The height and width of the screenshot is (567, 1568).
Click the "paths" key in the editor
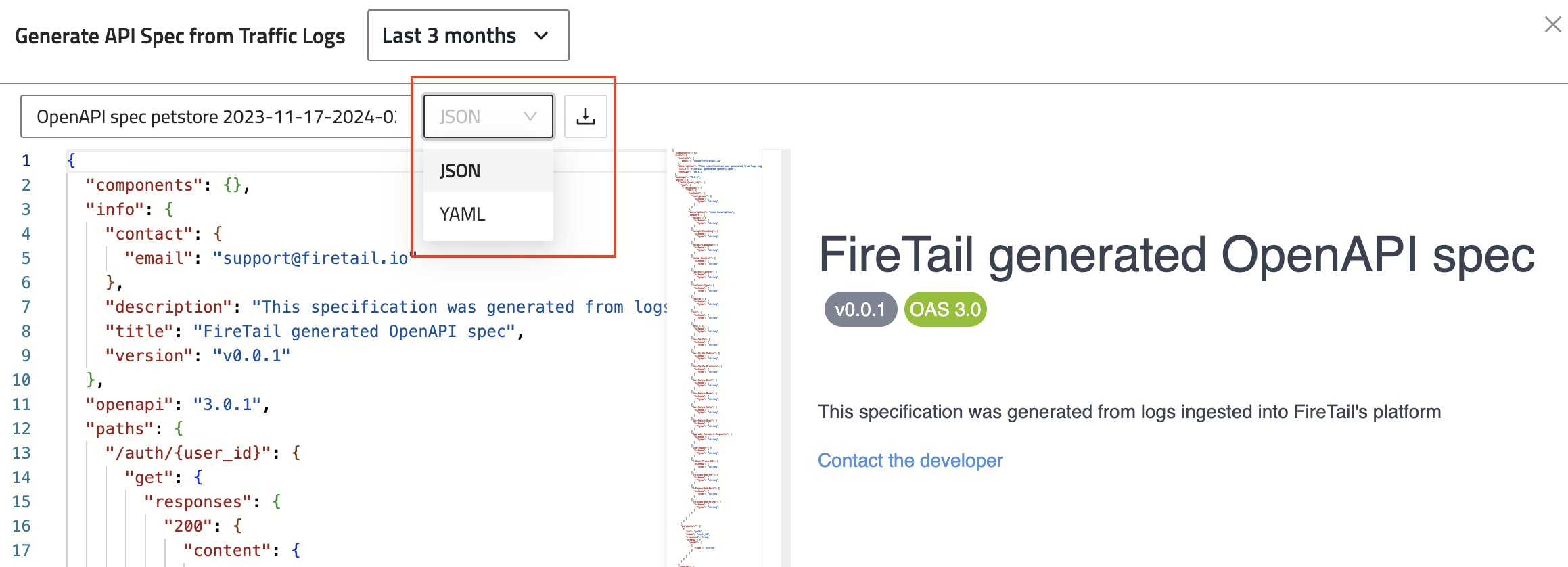(x=120, y=429)
